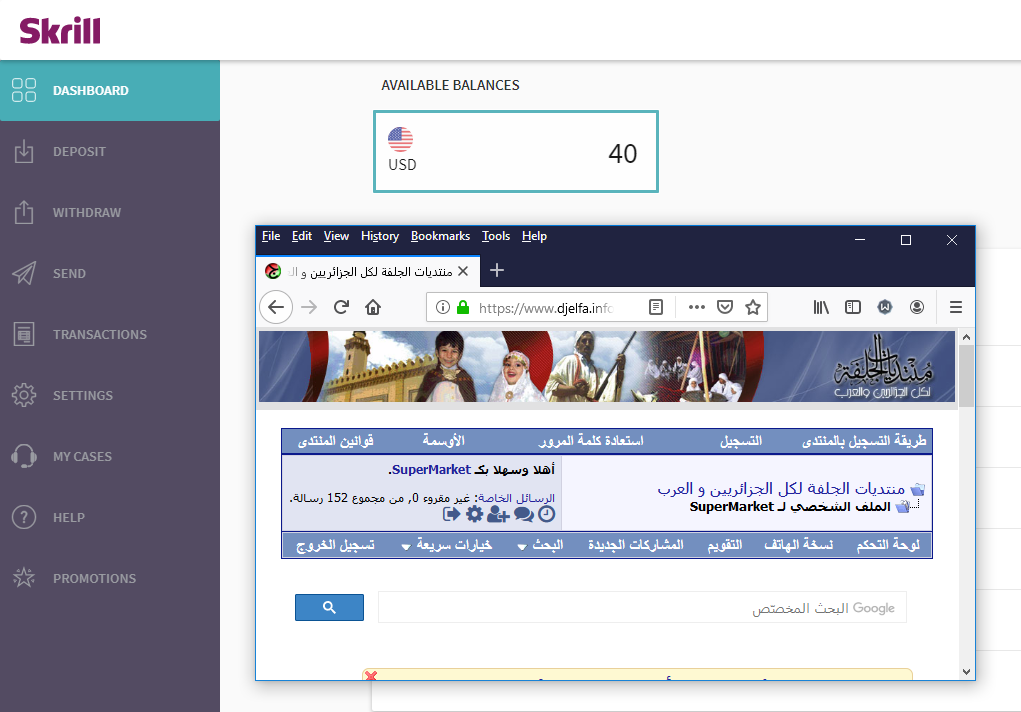Show site information icon in address bar
1021x712 pixels.
tap(443, 307)
